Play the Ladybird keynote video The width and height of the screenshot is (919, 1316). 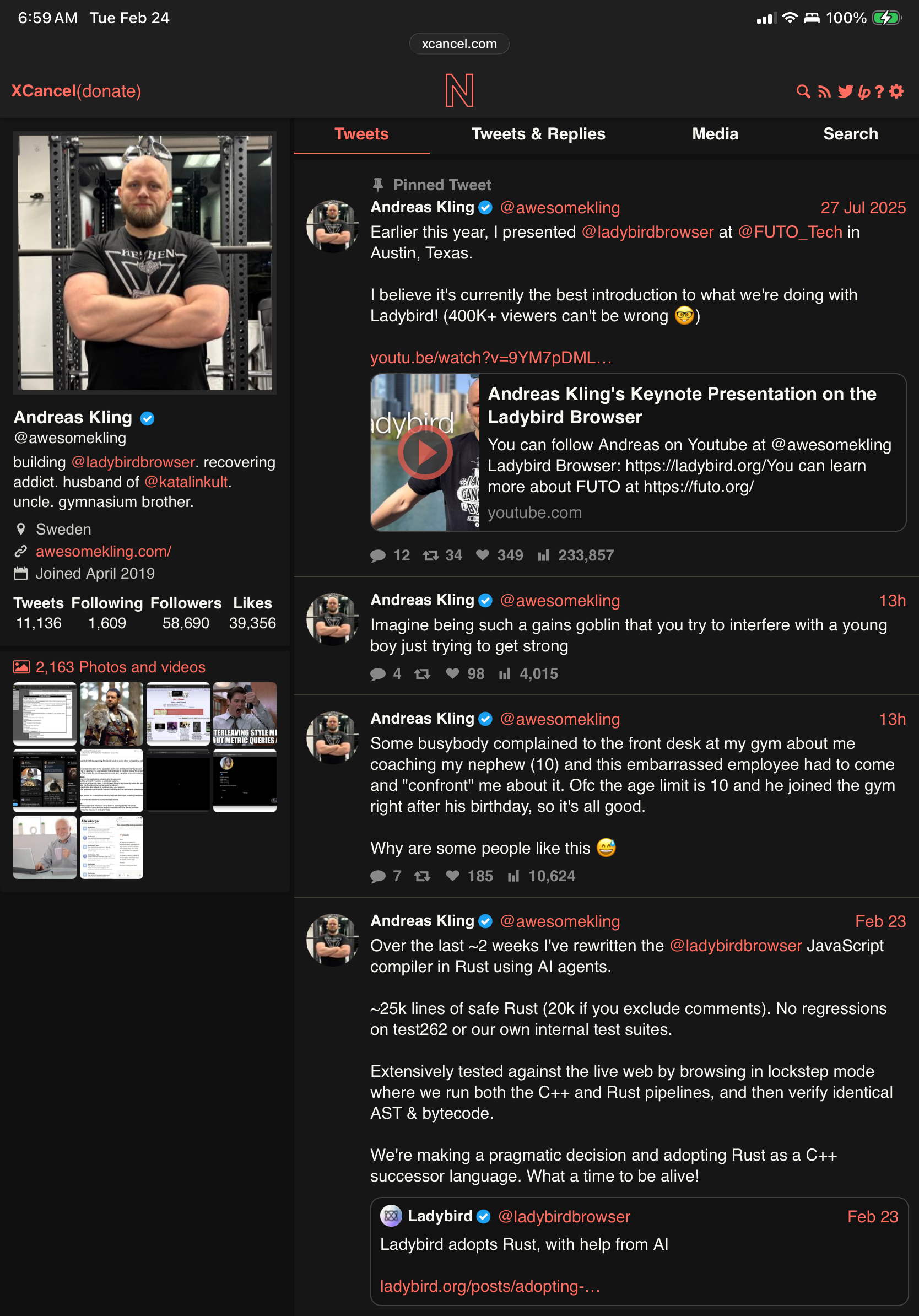[x=425, y=452]
